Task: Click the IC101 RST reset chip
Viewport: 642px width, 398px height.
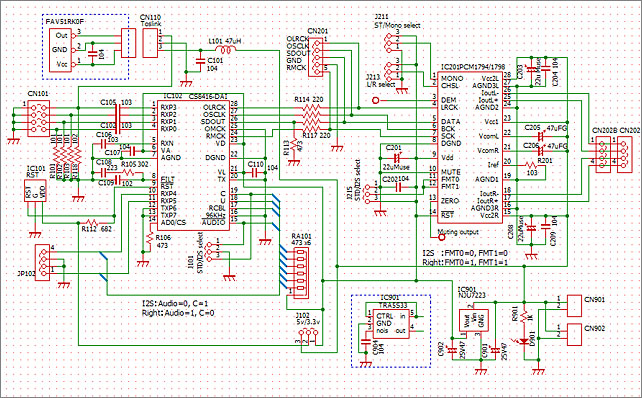Action: tap(35, 191)
